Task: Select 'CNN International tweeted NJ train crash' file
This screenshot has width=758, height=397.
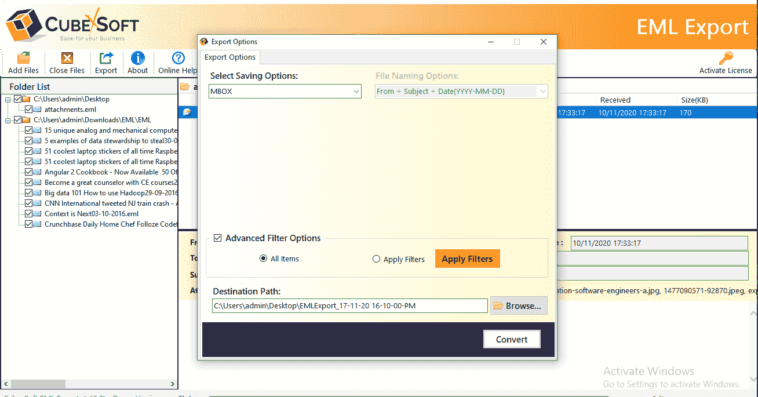Action: click(x=111, y=203)
